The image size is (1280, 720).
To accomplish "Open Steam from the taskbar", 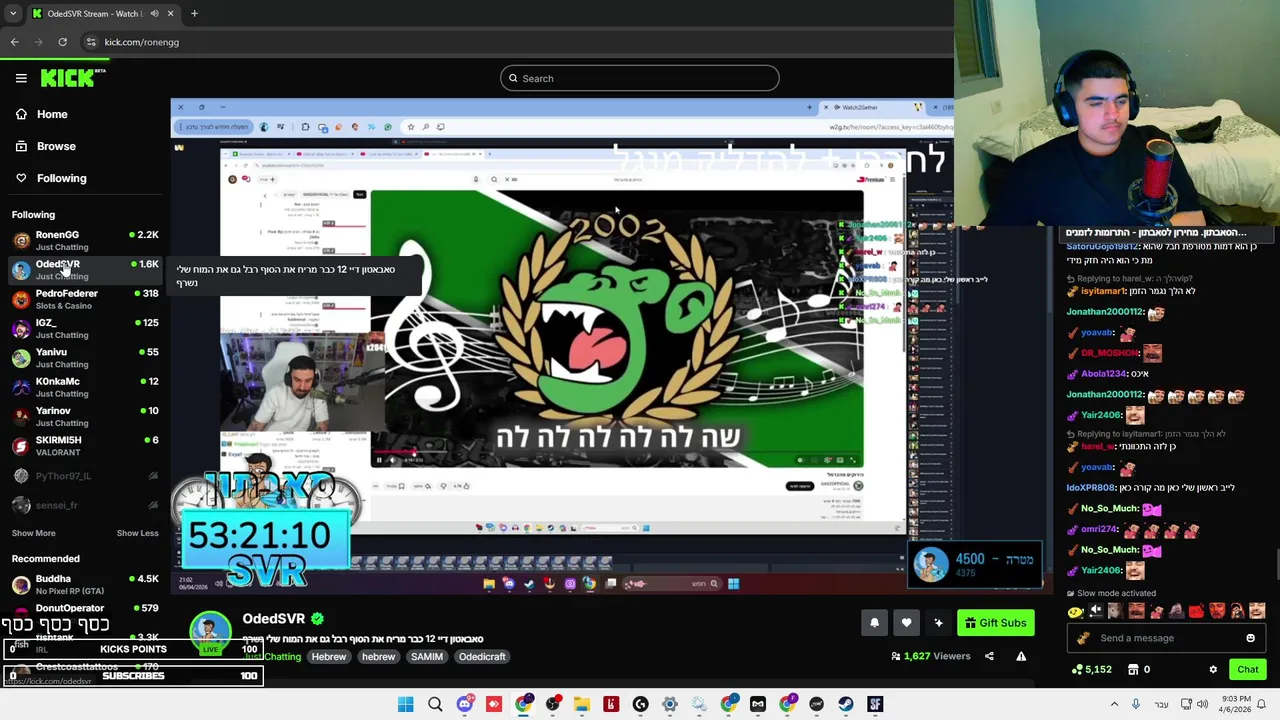I will [846, 704].
